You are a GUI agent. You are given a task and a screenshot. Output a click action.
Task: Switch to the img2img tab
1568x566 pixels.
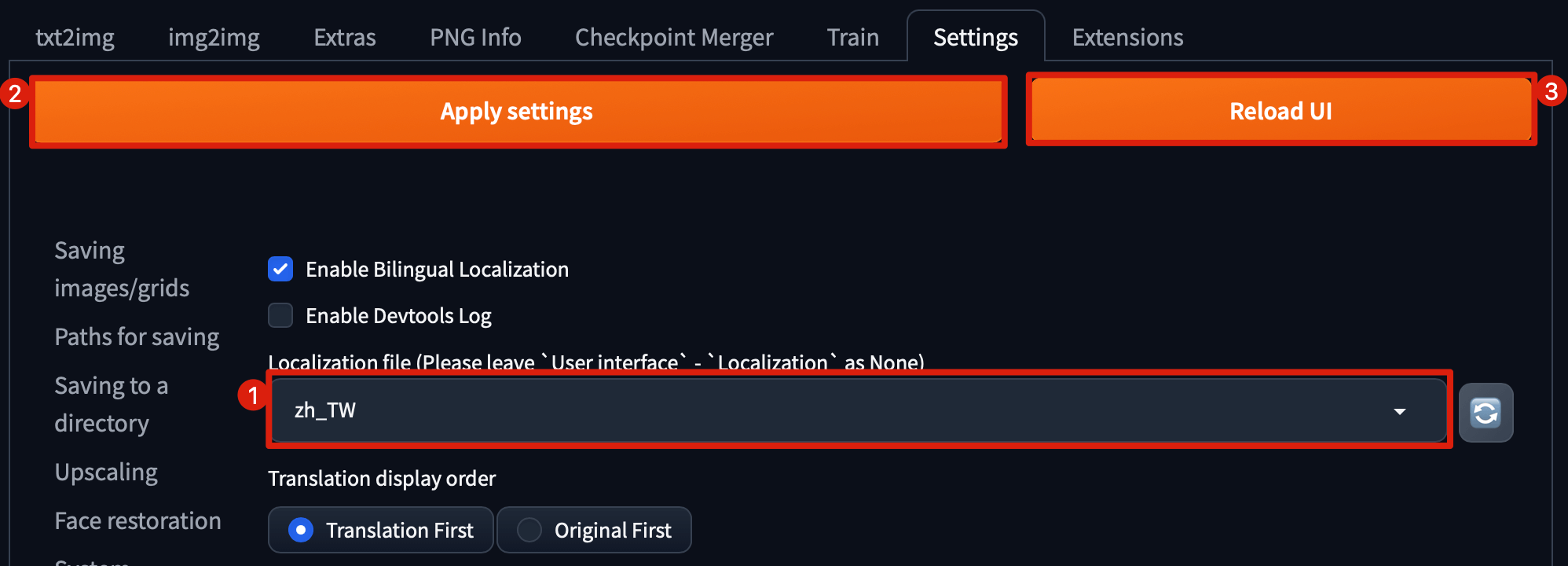pyautogui.click(x=214, y=37)
